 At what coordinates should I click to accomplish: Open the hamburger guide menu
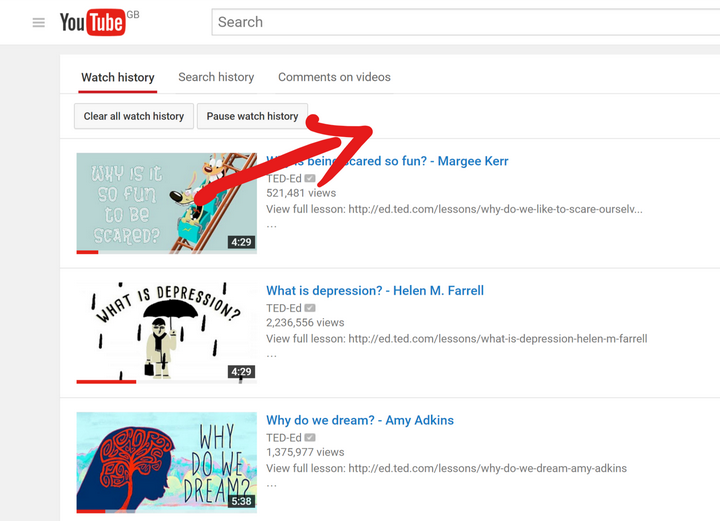pyautogui.click(x=39, y=22)
